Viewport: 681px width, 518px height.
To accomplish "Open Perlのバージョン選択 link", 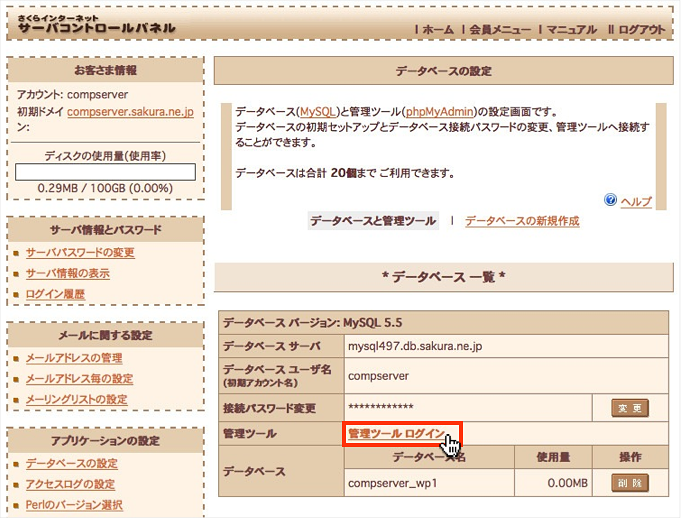I will 74,505.
